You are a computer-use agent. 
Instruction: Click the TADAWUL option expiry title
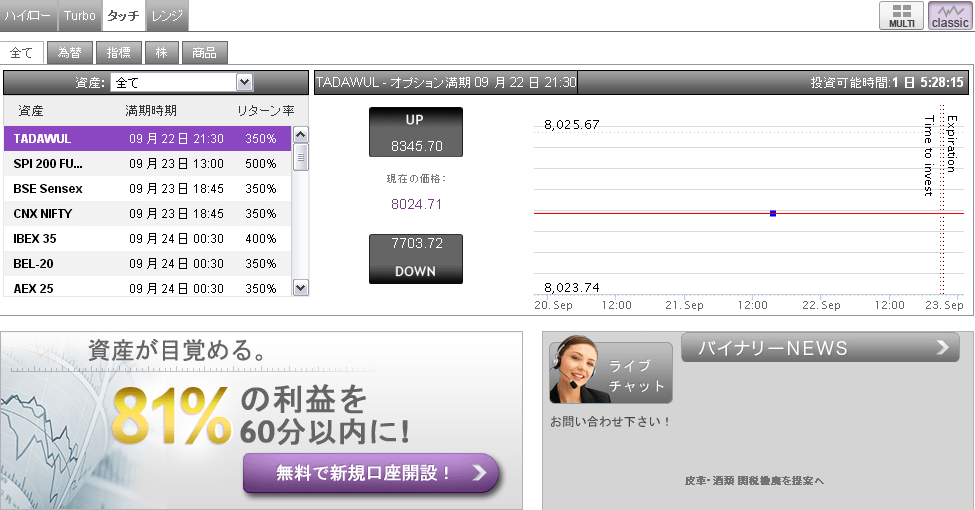click(446, 82)
